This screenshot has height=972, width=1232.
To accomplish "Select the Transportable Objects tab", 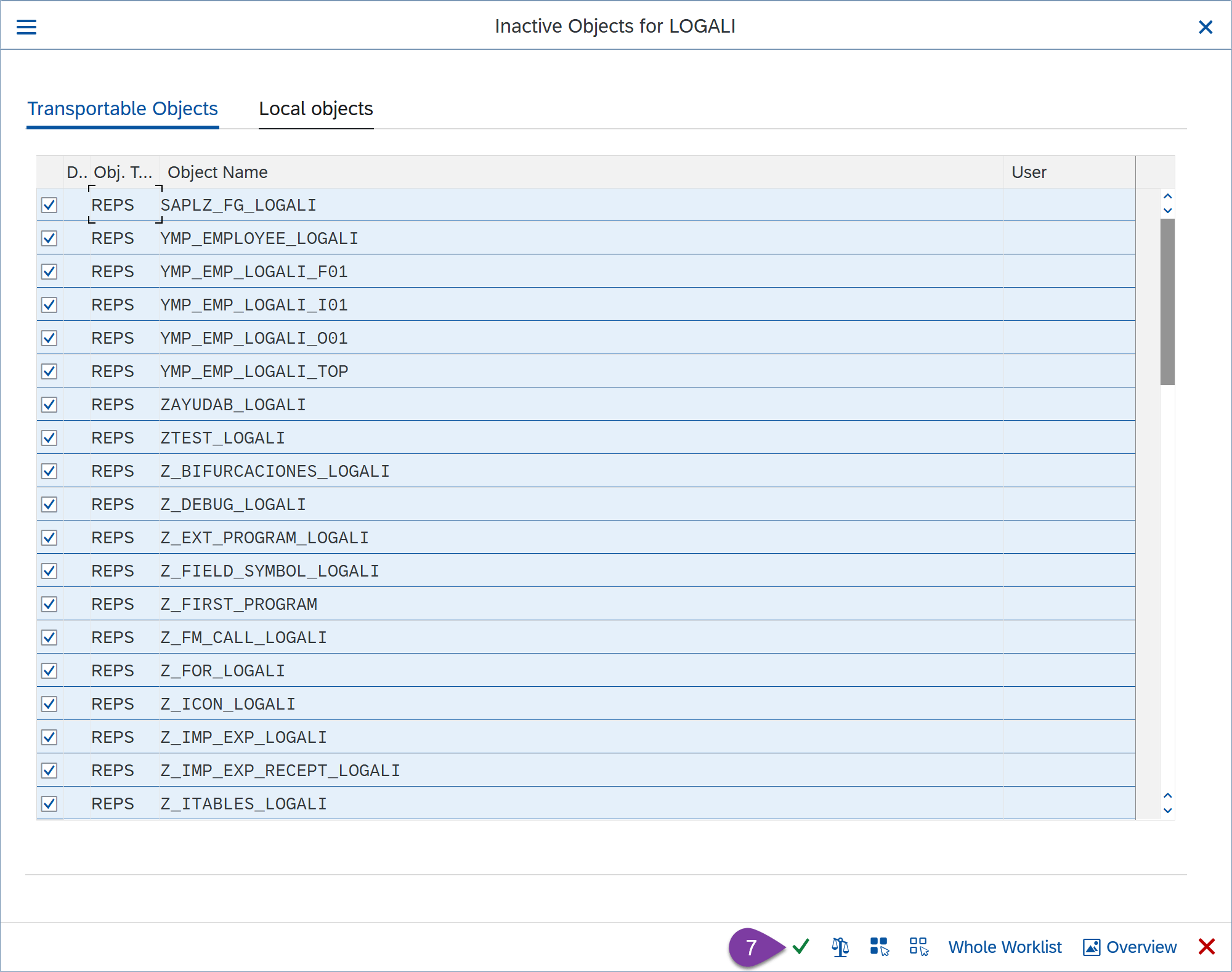I will [x=123, y=109].
